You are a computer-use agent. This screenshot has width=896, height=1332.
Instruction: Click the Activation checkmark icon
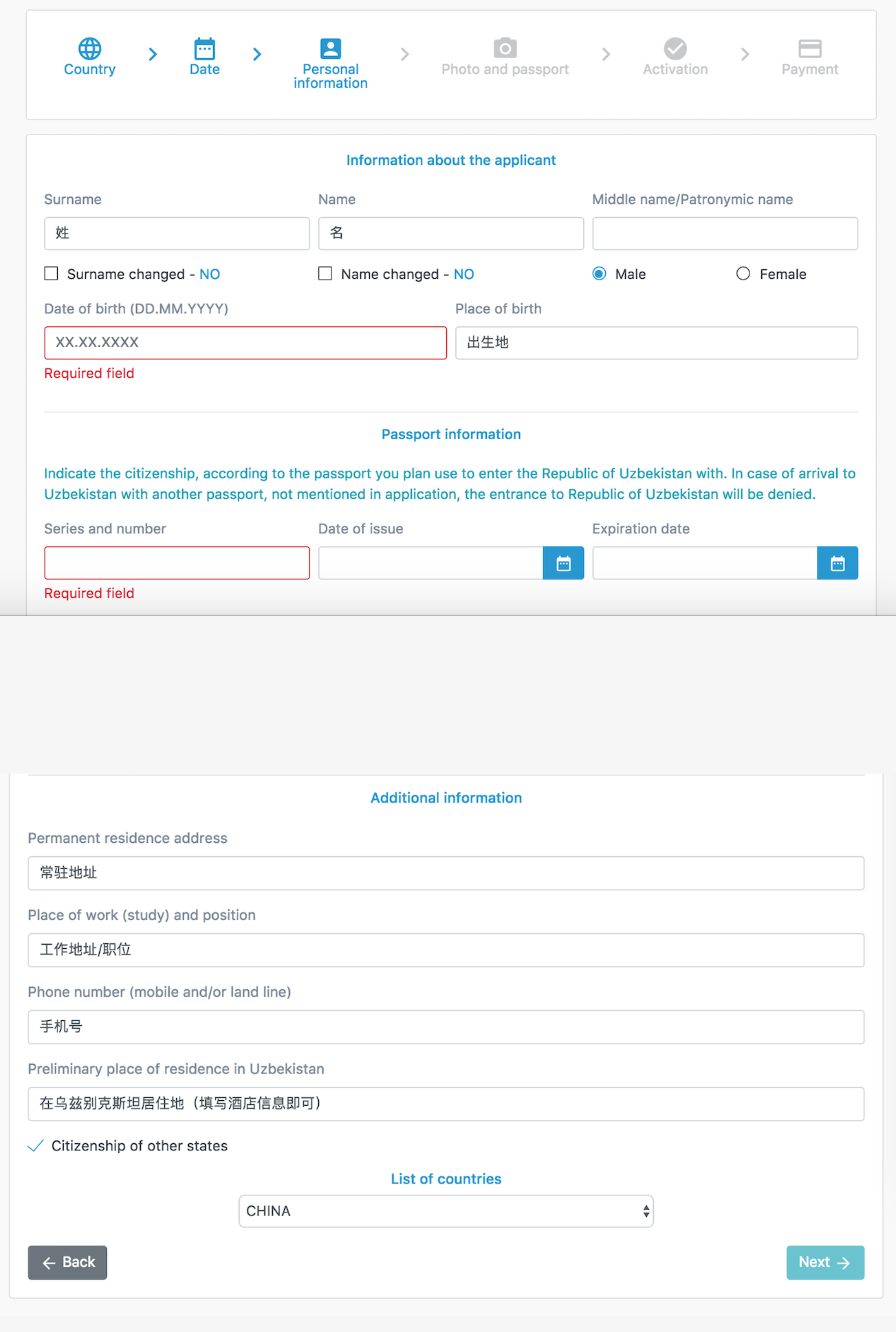coord(676,48)
